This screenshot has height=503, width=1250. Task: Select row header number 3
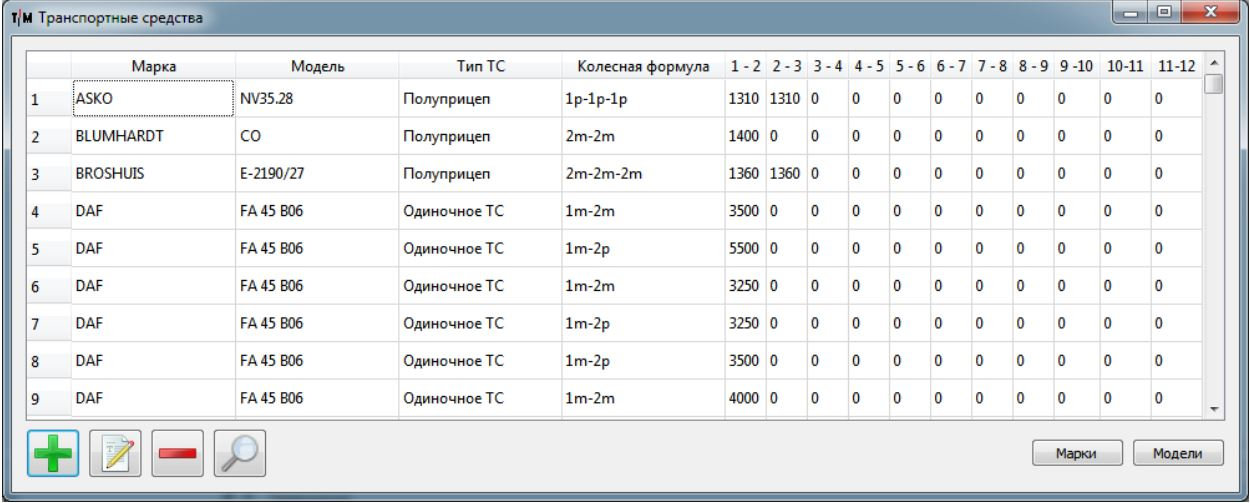pyautogui.click(x=47, y=173)
